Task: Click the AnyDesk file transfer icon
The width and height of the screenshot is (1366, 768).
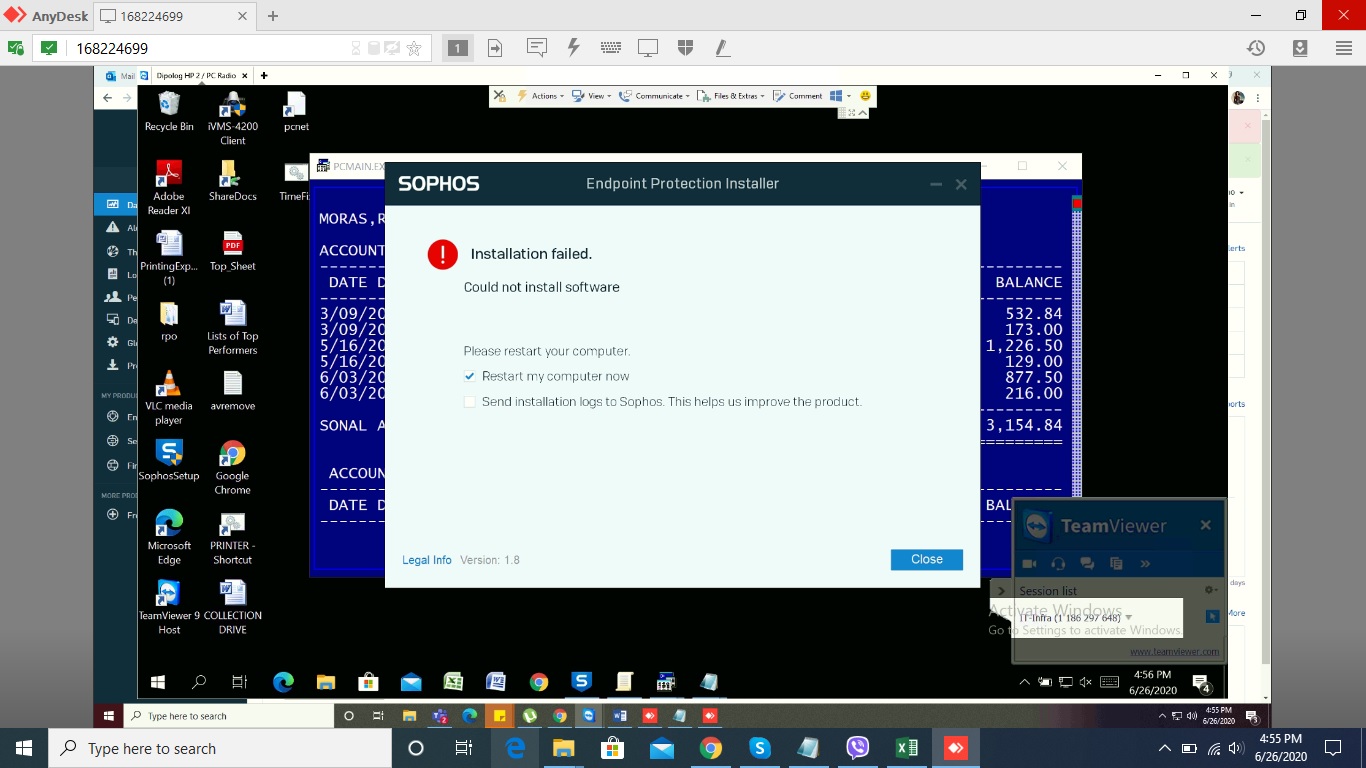Action: point(495,48)
